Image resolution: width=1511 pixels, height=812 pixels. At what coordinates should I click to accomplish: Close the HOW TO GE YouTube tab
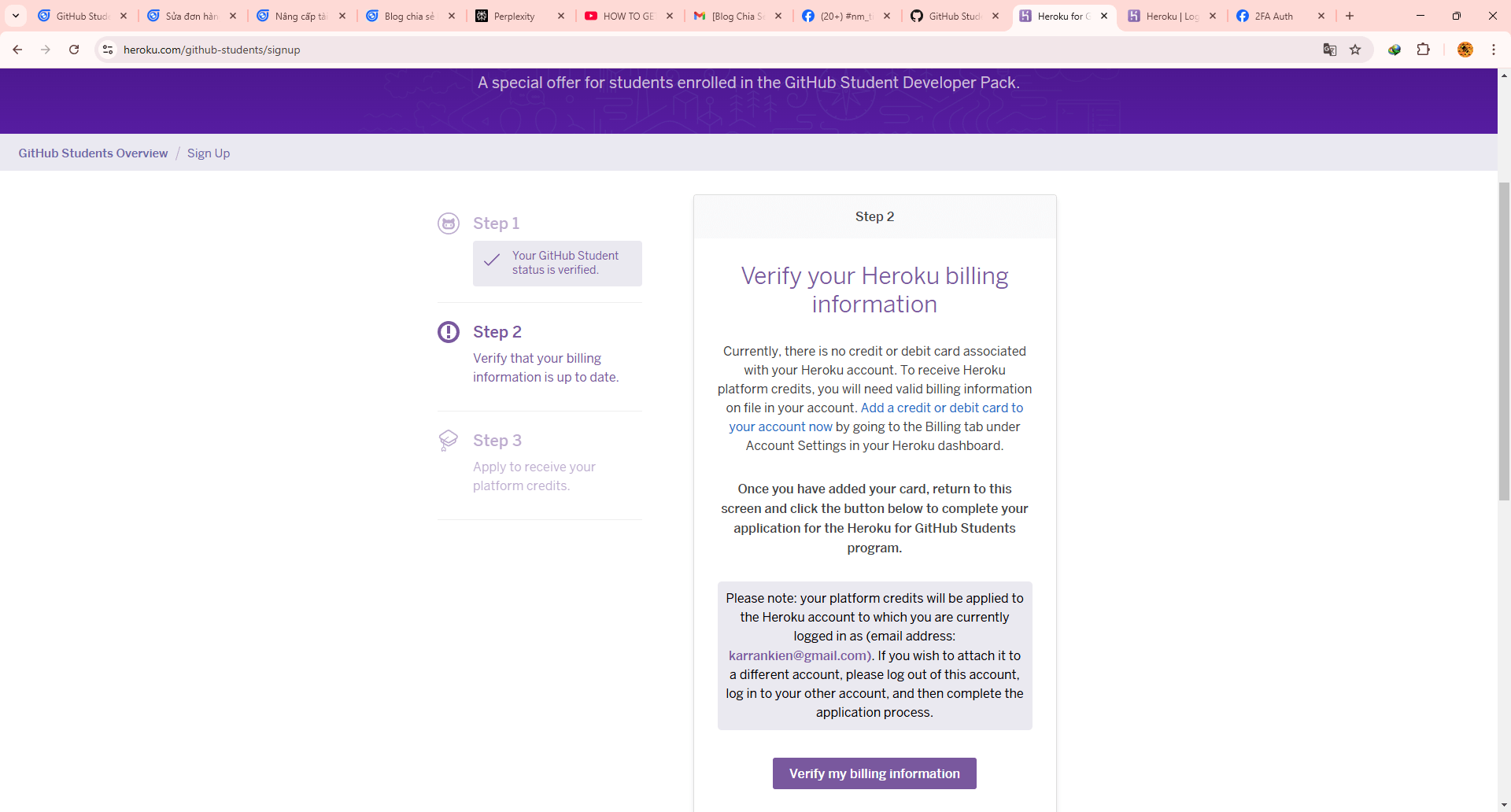click(x=670, y=16)
